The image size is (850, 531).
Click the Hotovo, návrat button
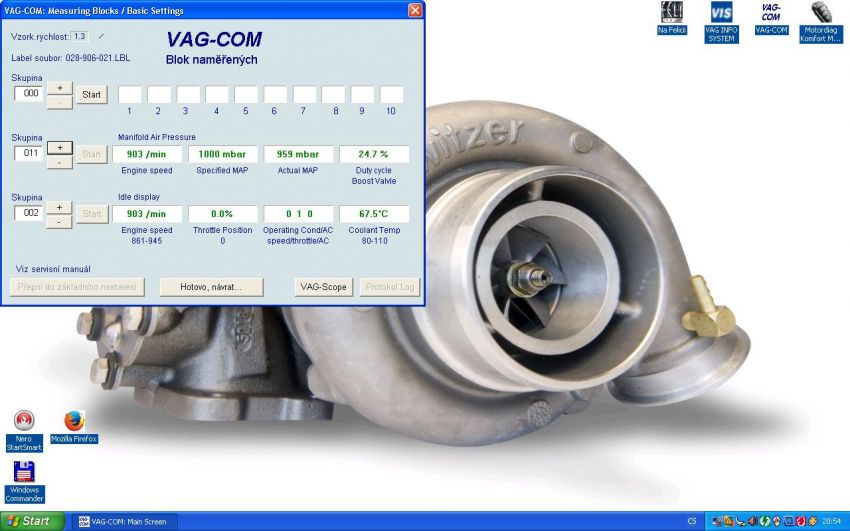[x=211, y=287]
